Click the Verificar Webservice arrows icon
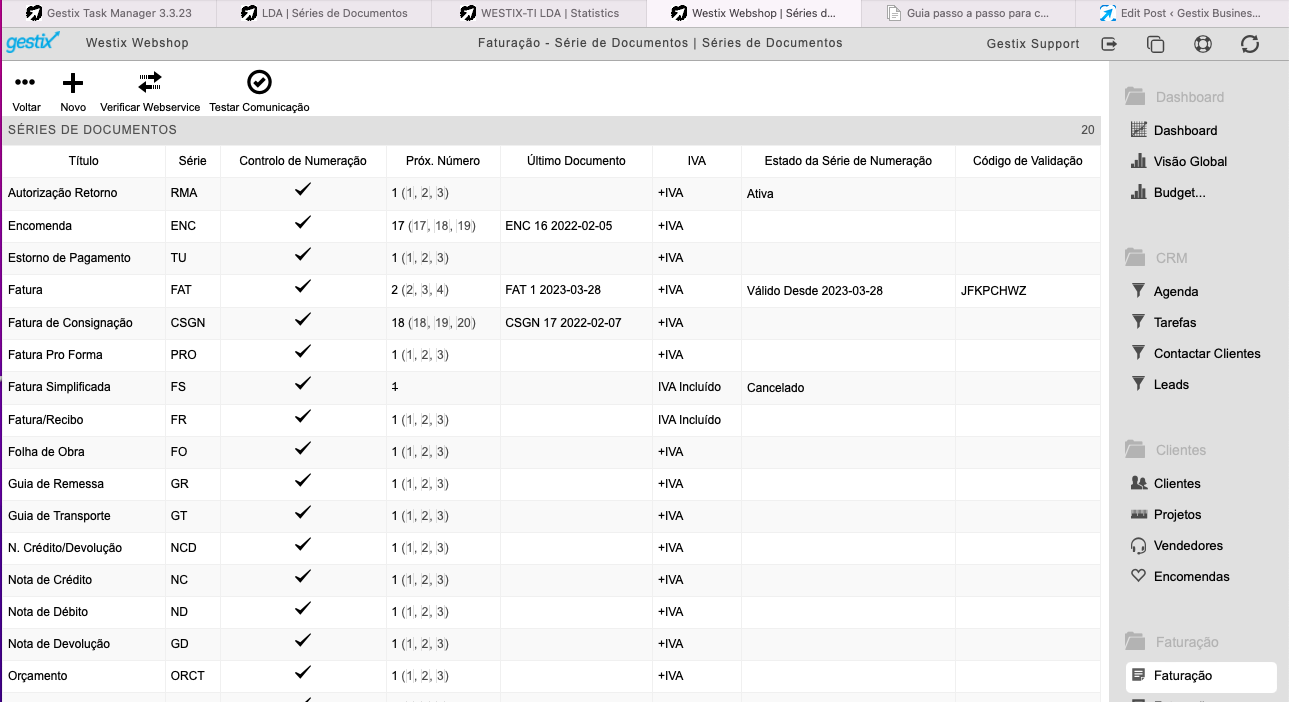1289x702 pixels. [150, 83]
